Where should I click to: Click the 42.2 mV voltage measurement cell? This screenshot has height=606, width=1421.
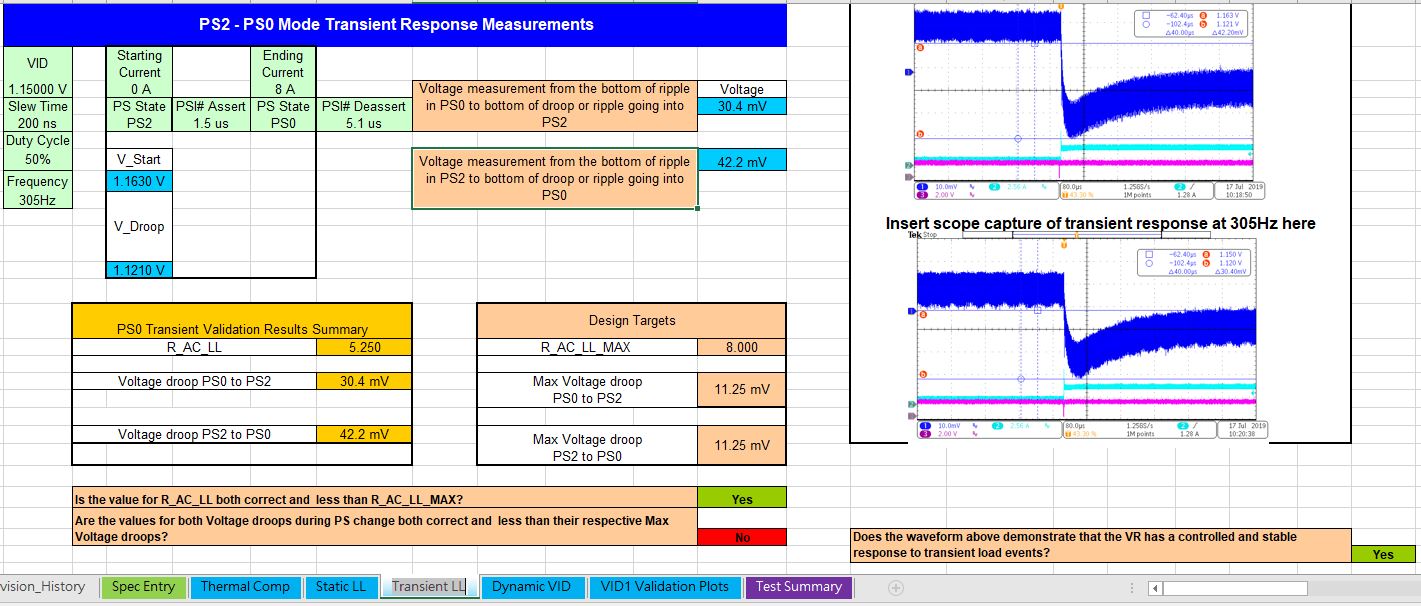742,160
